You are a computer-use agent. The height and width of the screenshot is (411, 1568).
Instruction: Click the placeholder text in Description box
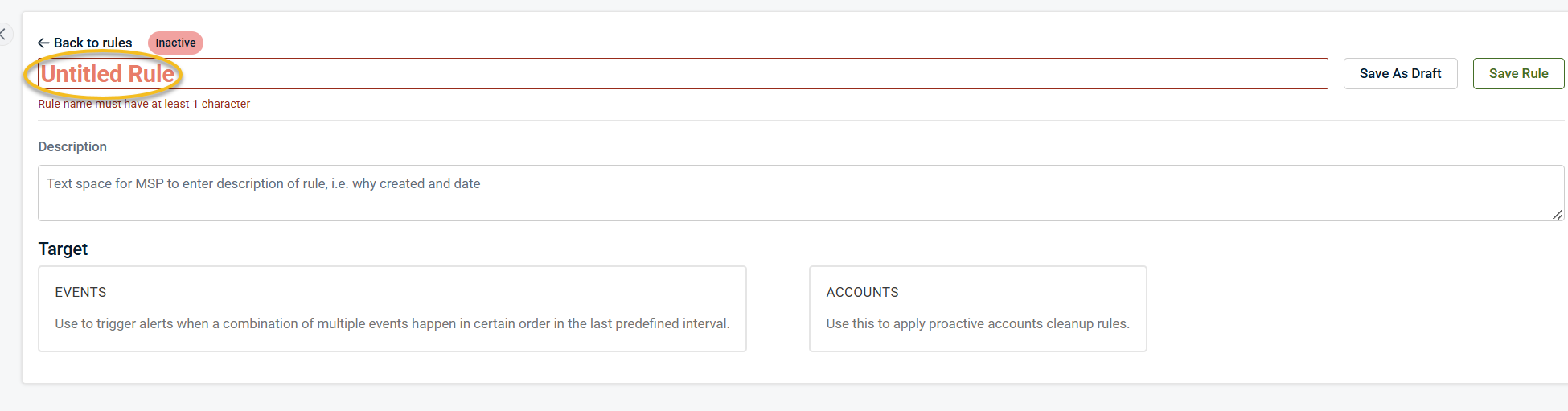(x=263, y=183)
